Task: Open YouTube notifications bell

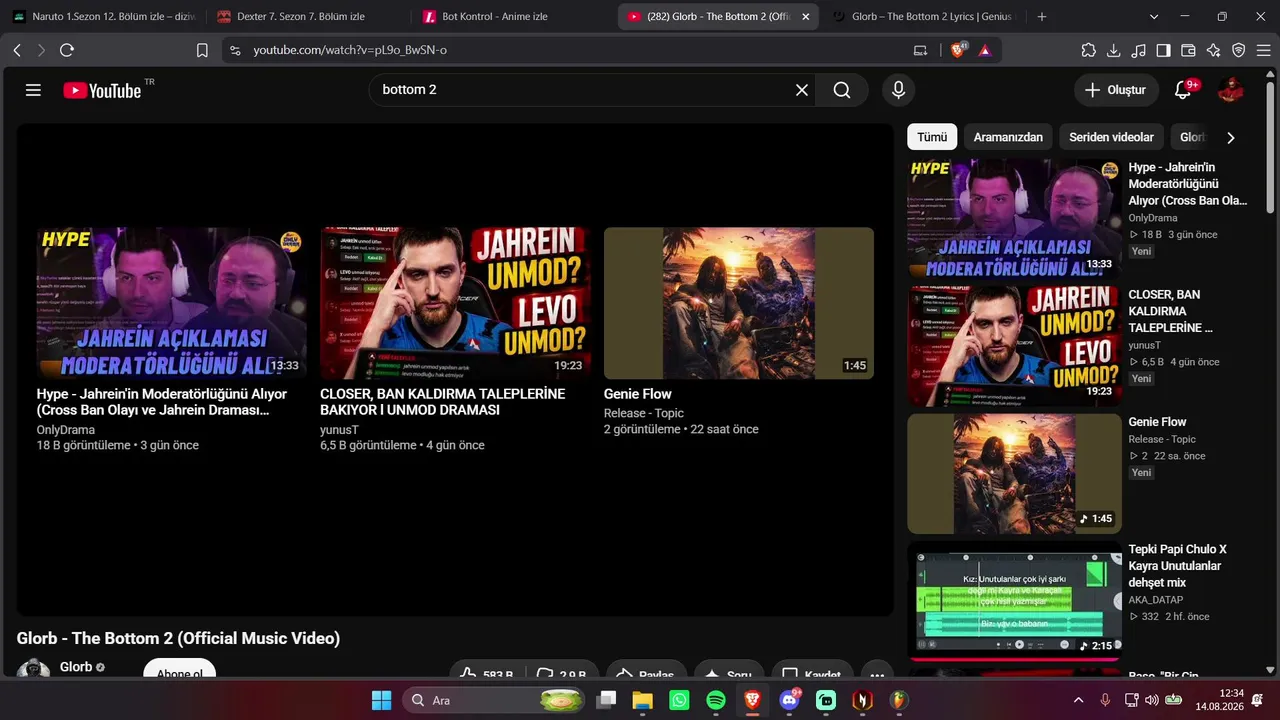Action: (x=1183, y=90)
